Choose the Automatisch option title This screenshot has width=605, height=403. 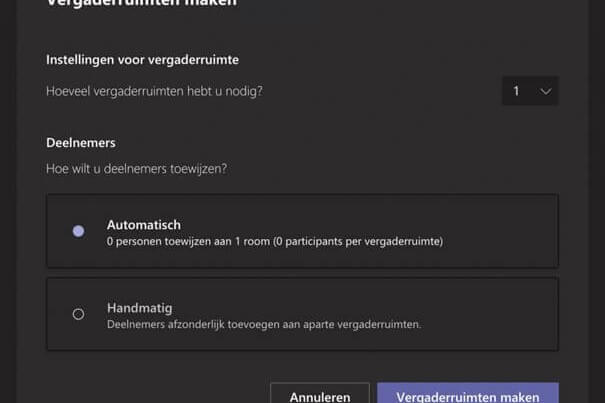(144, 225)
